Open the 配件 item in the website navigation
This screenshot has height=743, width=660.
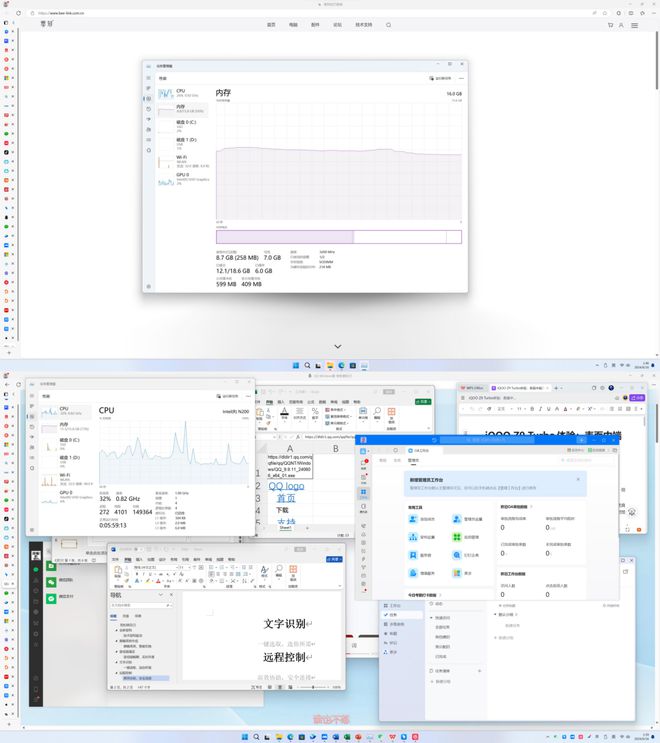(315, 25)
